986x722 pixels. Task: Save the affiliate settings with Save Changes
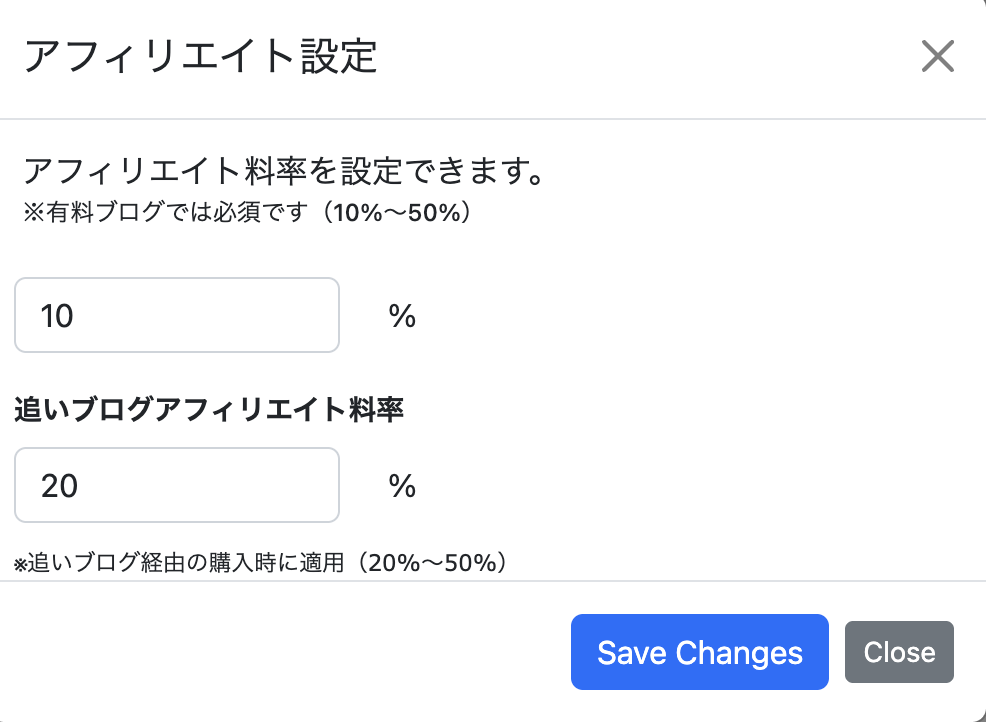(699, 652)
